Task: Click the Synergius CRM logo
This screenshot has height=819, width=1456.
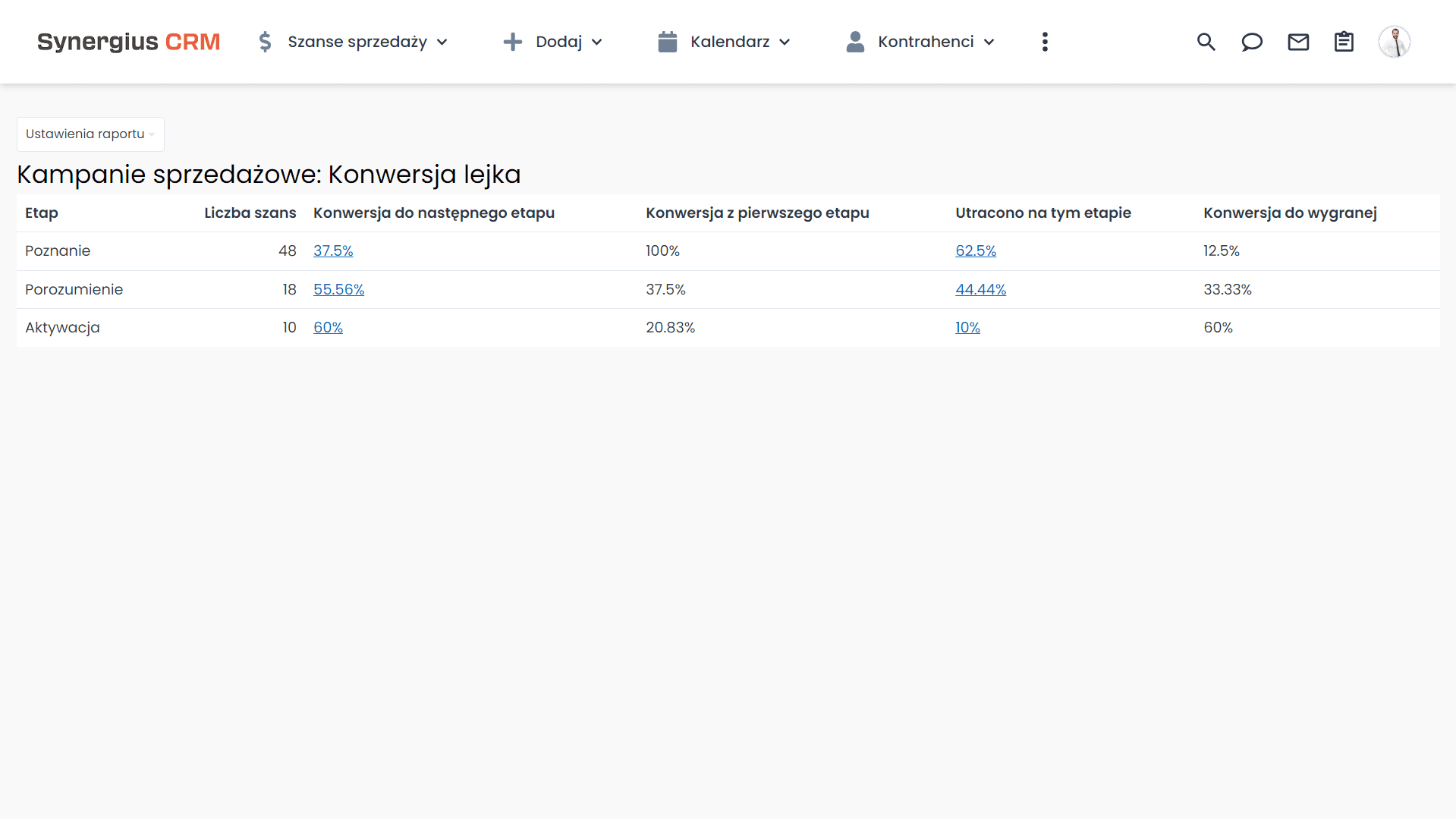Action: 128,42
